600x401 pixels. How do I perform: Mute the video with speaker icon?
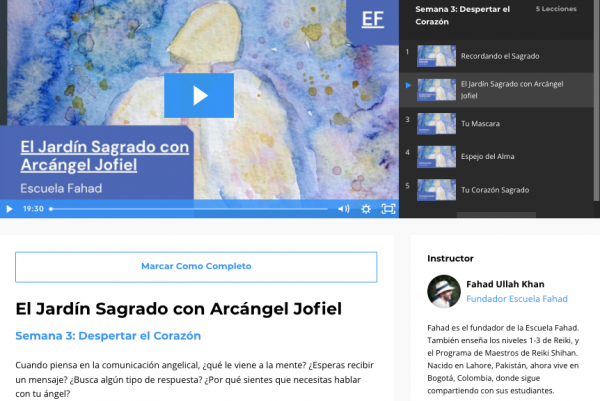[x=343, y=209]
